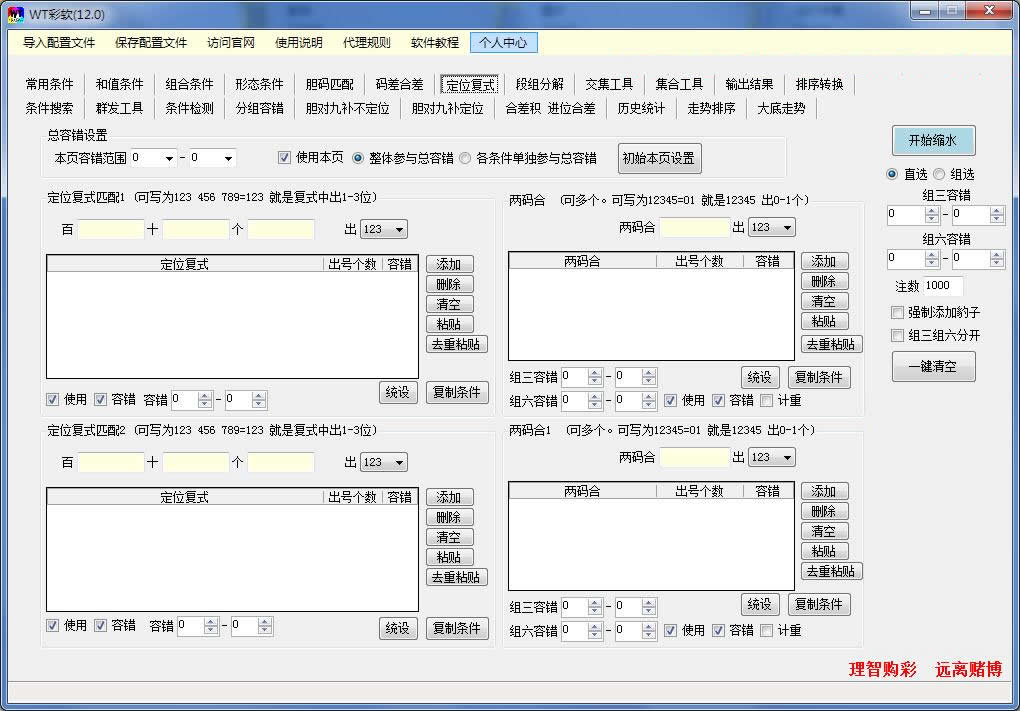The height and width of the screenshot is (711, 1020).
Task: Select the 直选 radio button
Action: pyautogui.click(x=890, y=174)
